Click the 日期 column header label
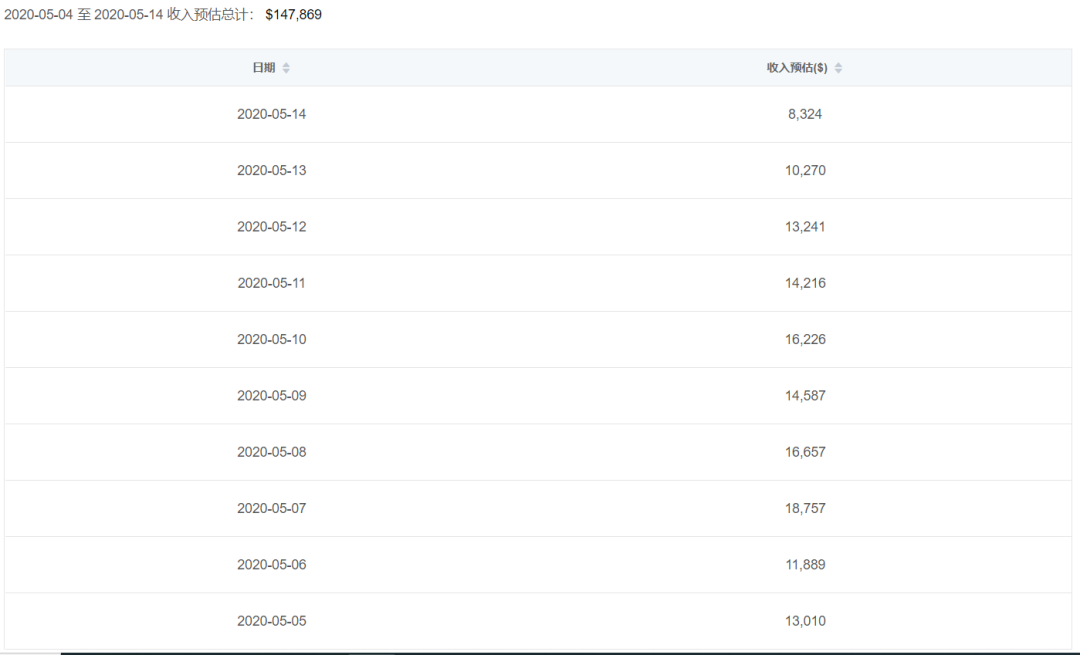The image size is (1080, 655). (x=263, y=68)
